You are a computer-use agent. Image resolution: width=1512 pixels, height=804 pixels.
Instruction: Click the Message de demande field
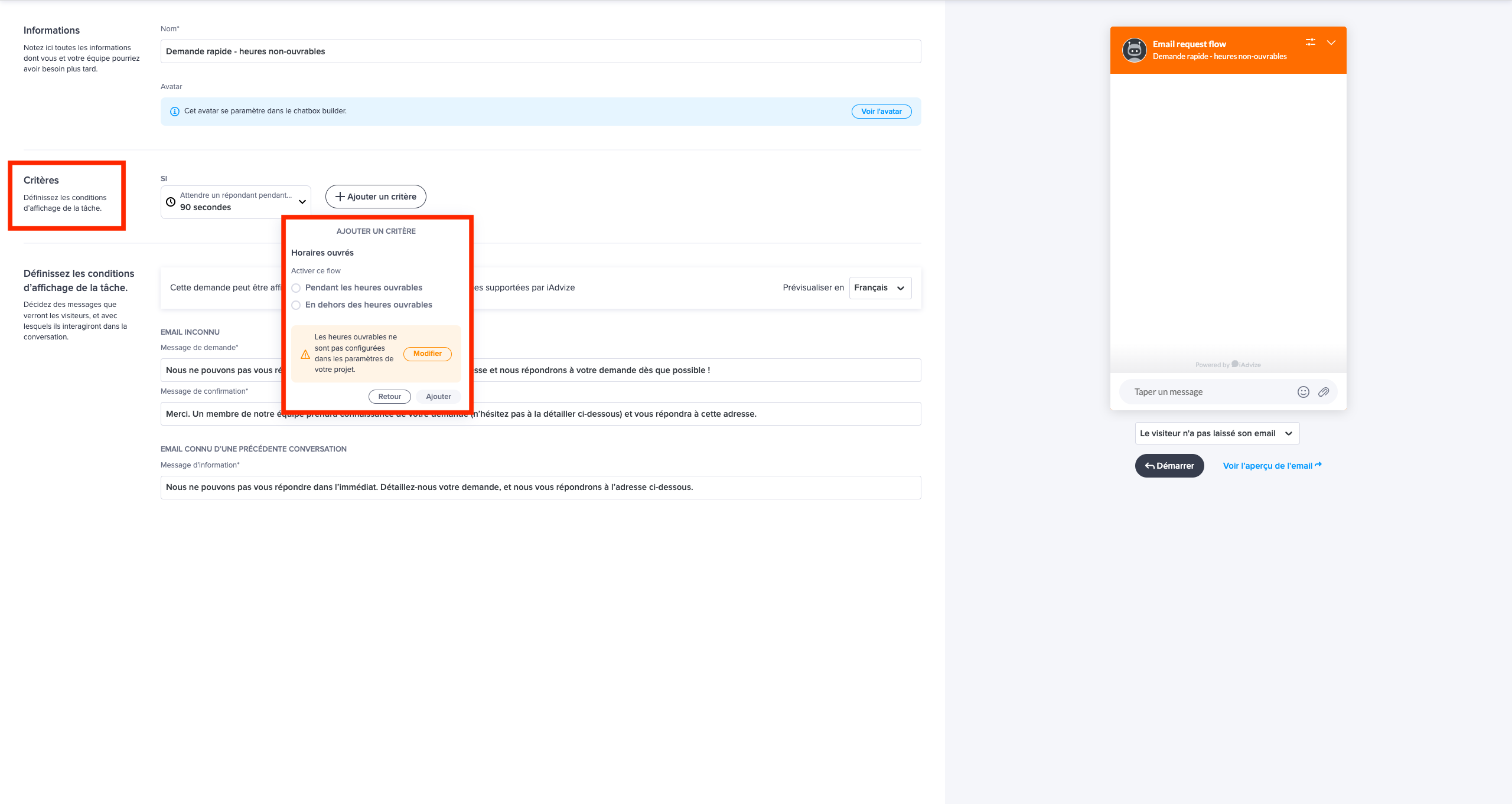pos(540,370)
